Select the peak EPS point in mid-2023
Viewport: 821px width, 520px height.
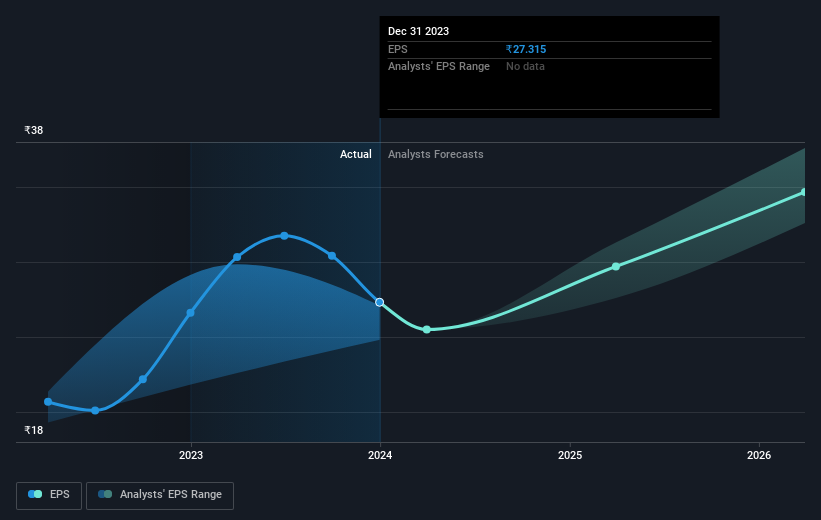tap(284, 236)
